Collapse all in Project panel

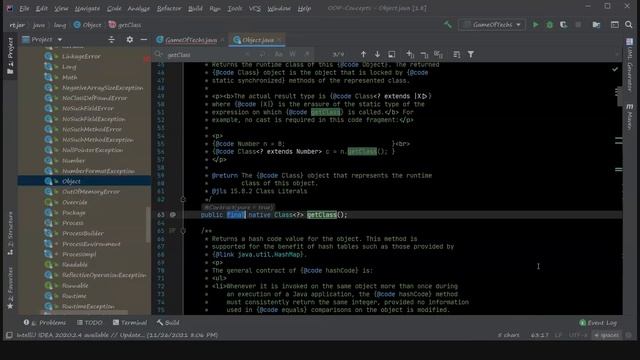pyautogui.click(x=111, y=40)
